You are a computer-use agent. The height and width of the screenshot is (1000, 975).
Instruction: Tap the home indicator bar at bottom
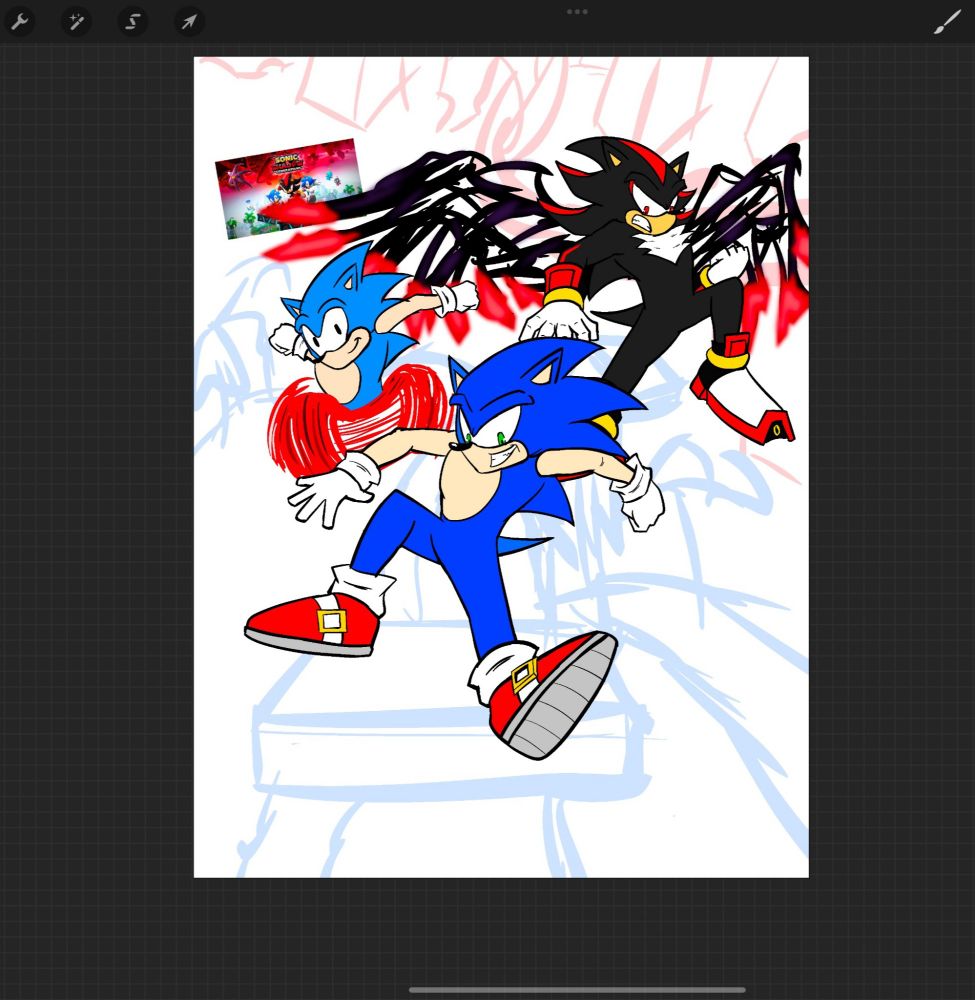coord(577,990)
